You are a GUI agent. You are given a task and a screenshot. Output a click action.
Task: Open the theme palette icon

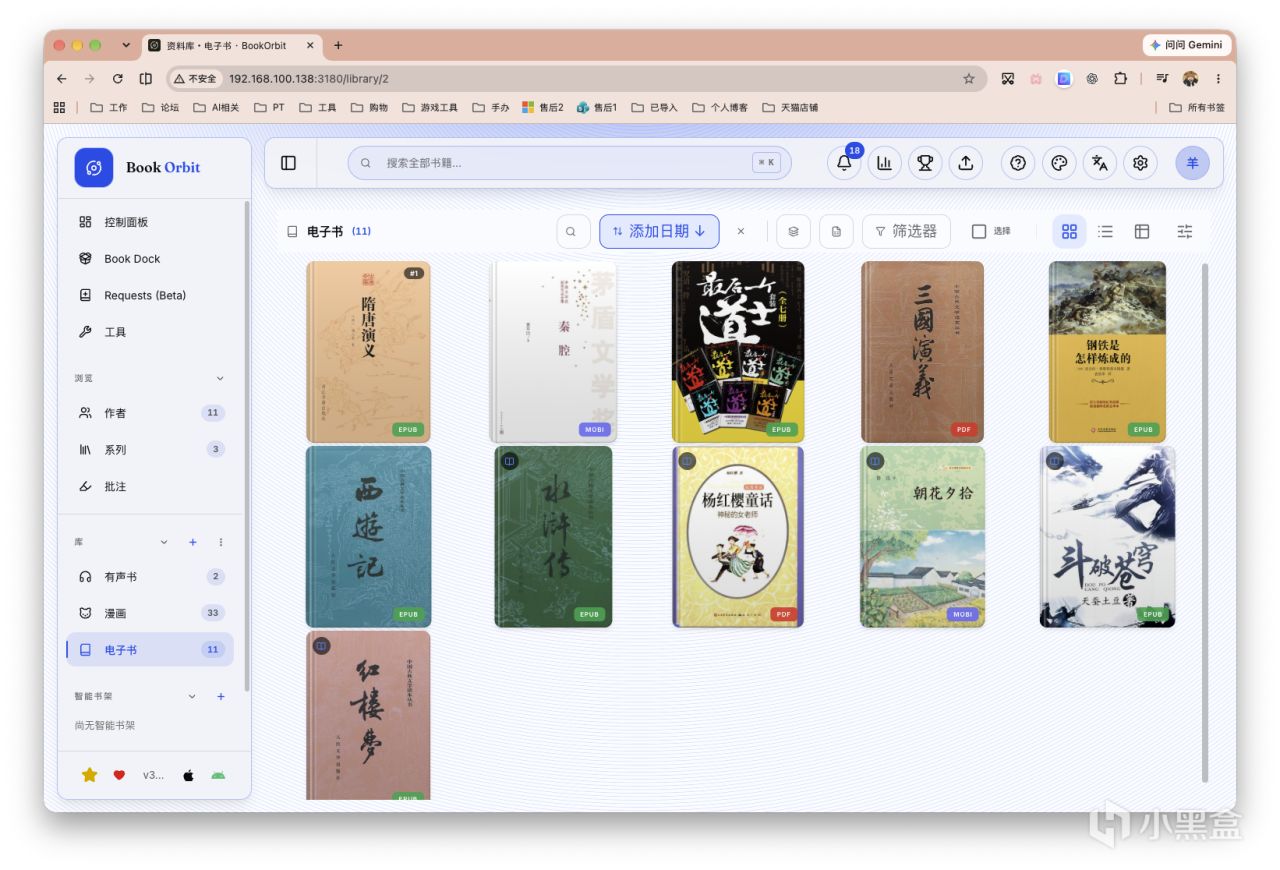pyautogui.click(x=1059, y=163)
